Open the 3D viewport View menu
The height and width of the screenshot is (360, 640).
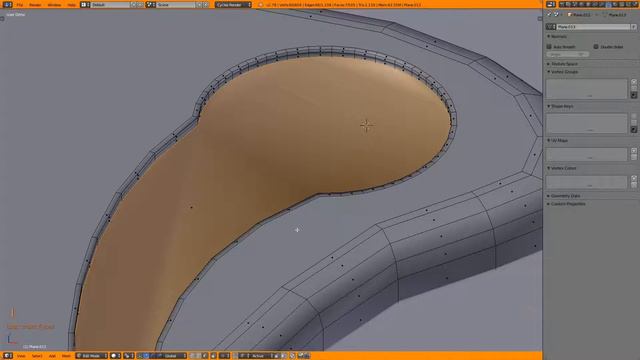[21, 356]
